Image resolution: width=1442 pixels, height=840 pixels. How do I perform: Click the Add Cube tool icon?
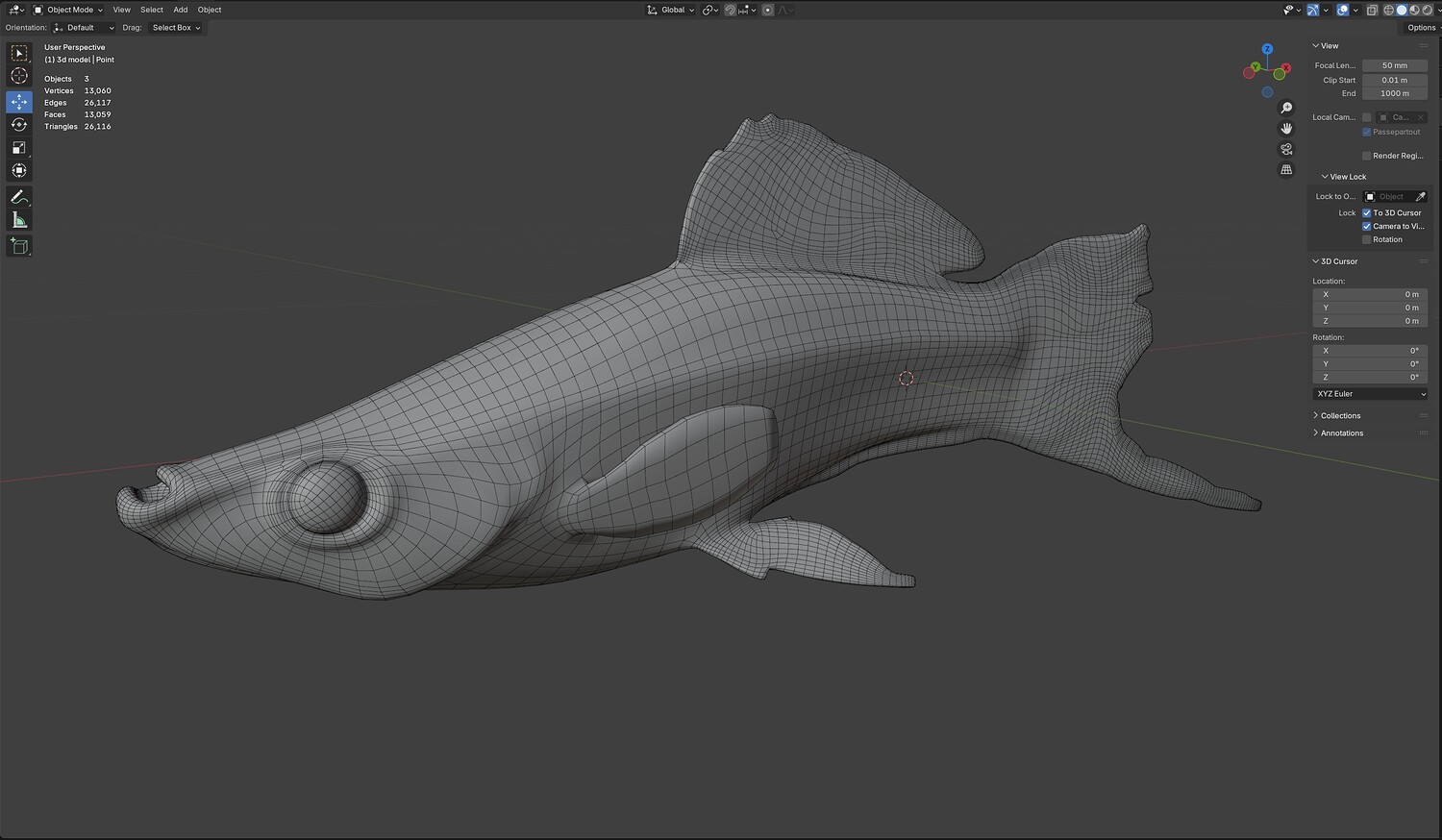pyautogui.click(x=19, y=246)
